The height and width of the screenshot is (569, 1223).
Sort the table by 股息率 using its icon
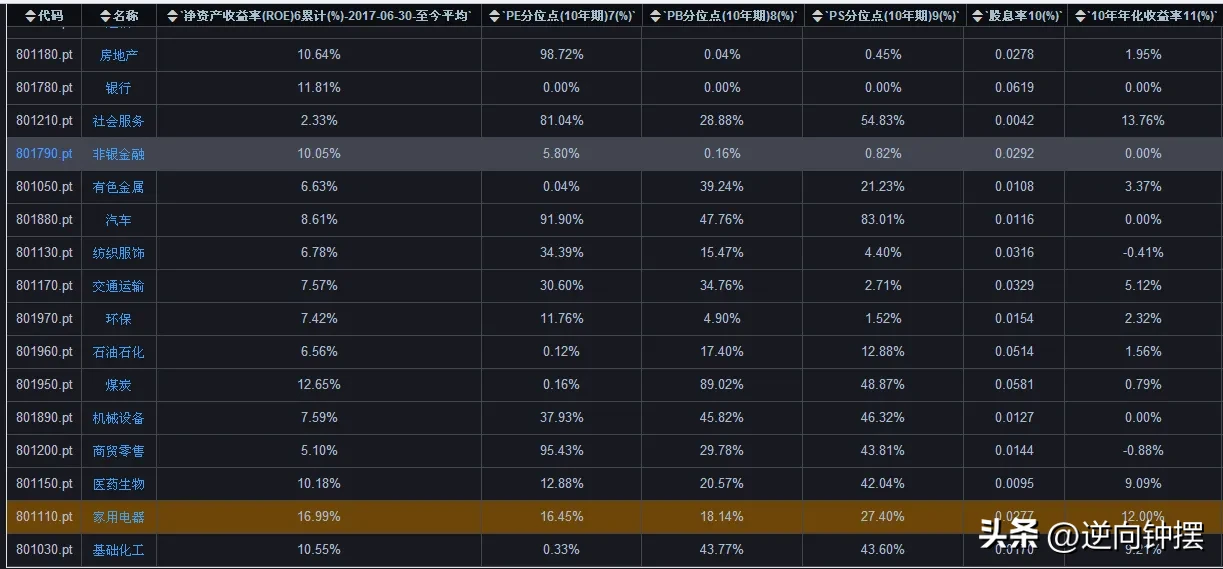point(979,16)
